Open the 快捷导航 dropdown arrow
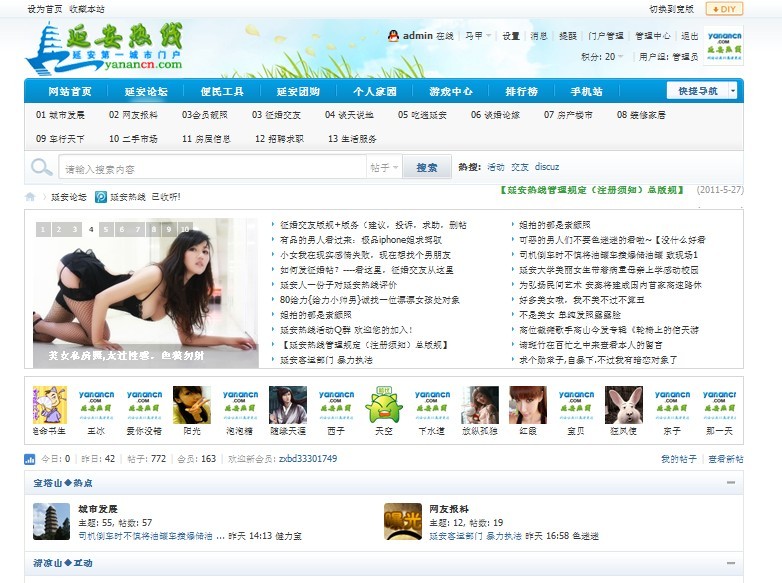782x583 pixels. (x=732, y=91)
